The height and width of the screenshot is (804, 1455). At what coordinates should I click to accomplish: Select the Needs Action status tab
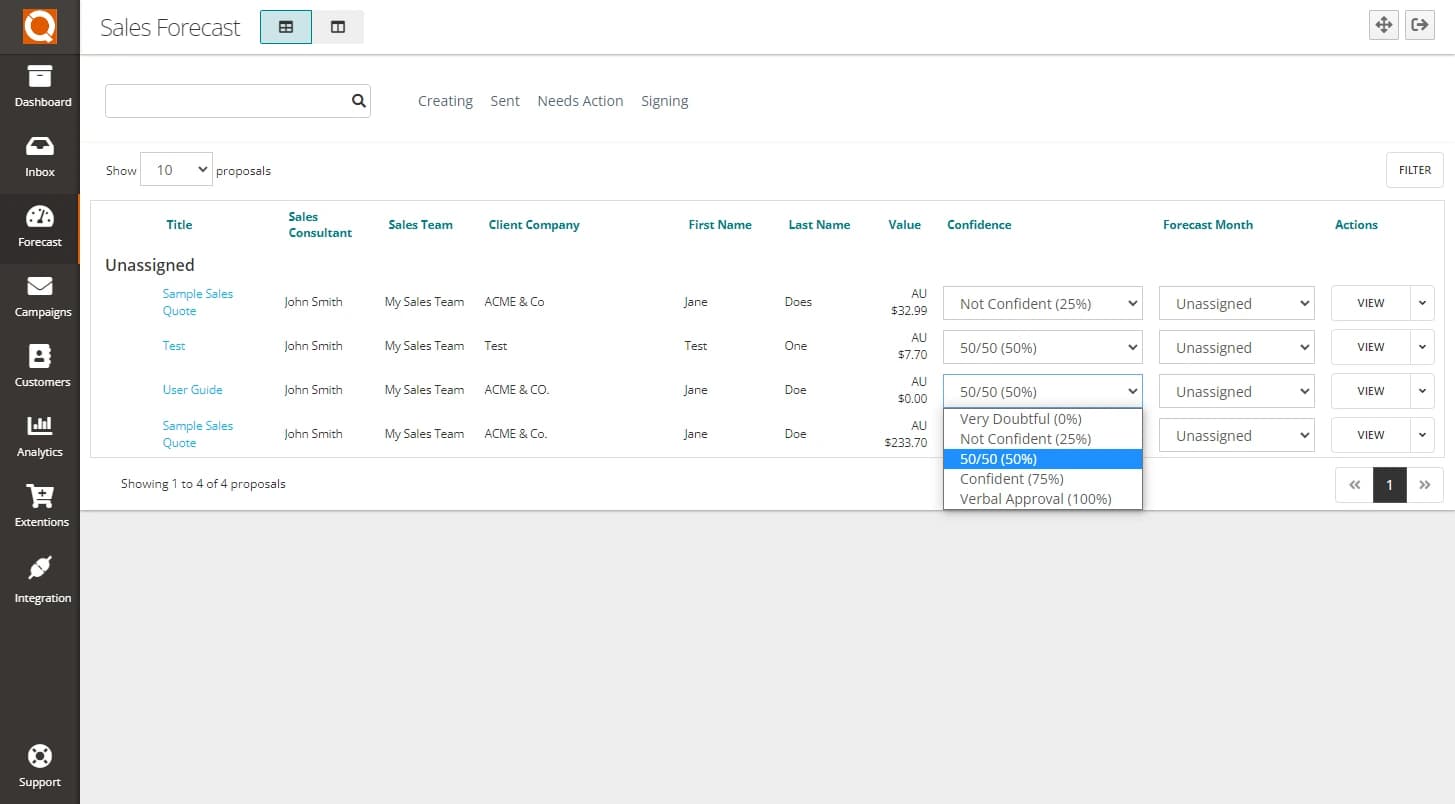click(580, 101)
